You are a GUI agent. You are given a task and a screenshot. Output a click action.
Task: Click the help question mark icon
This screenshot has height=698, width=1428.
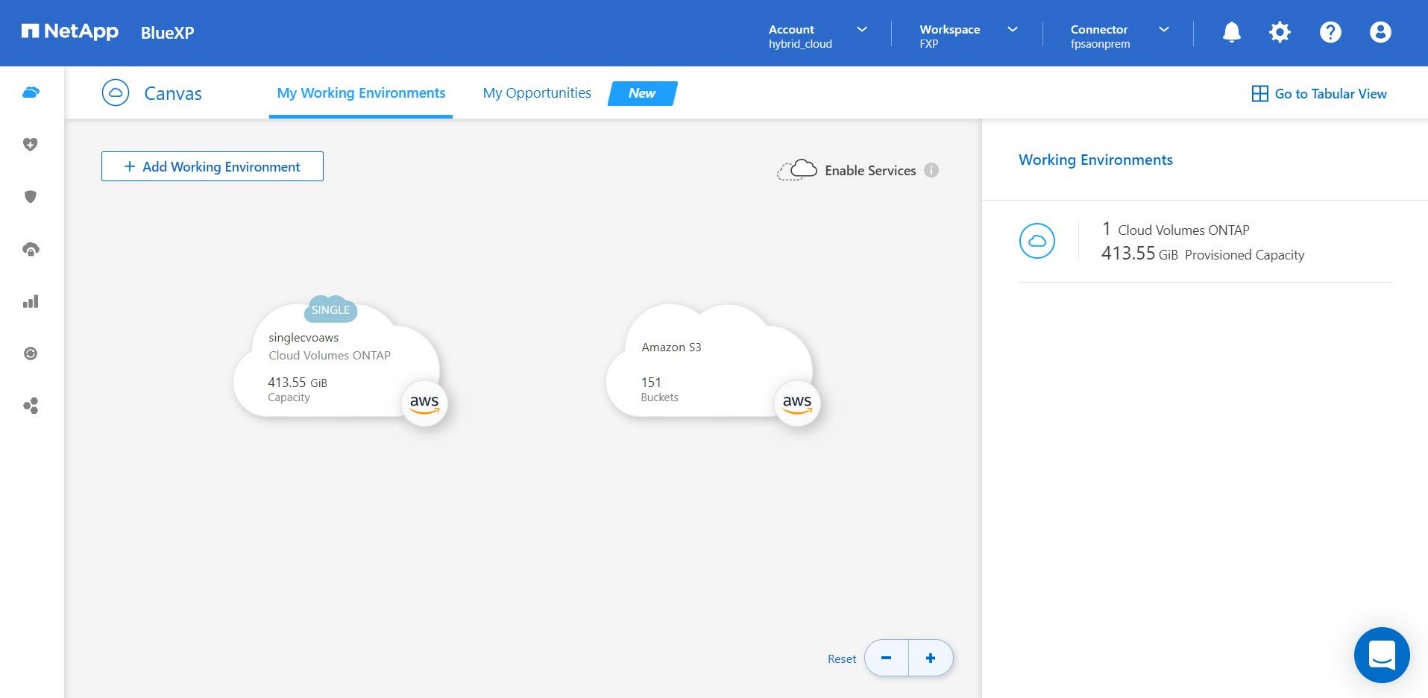click(1330, 32)
